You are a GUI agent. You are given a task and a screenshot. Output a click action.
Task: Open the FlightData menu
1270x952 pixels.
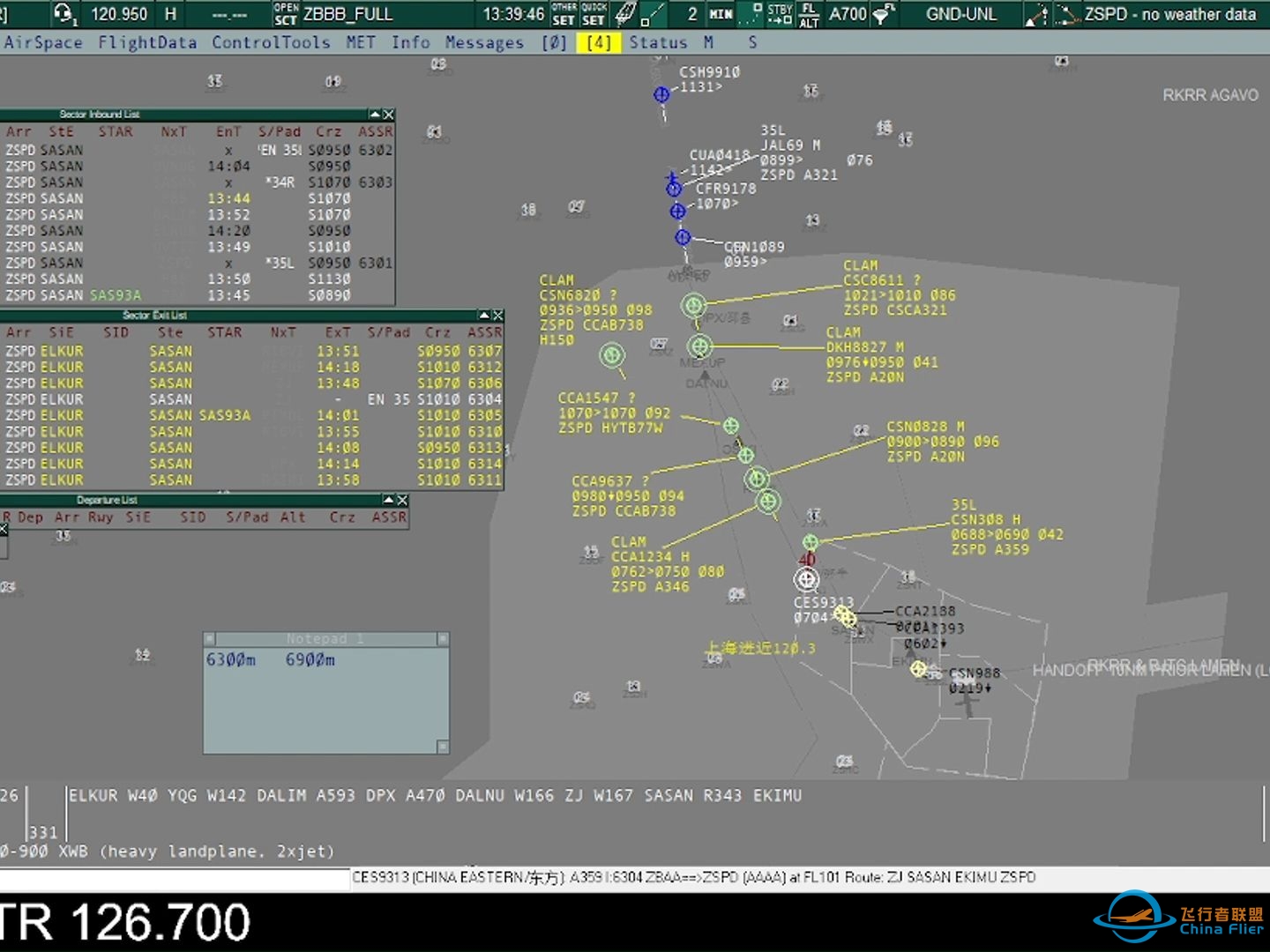coord(147,42)
